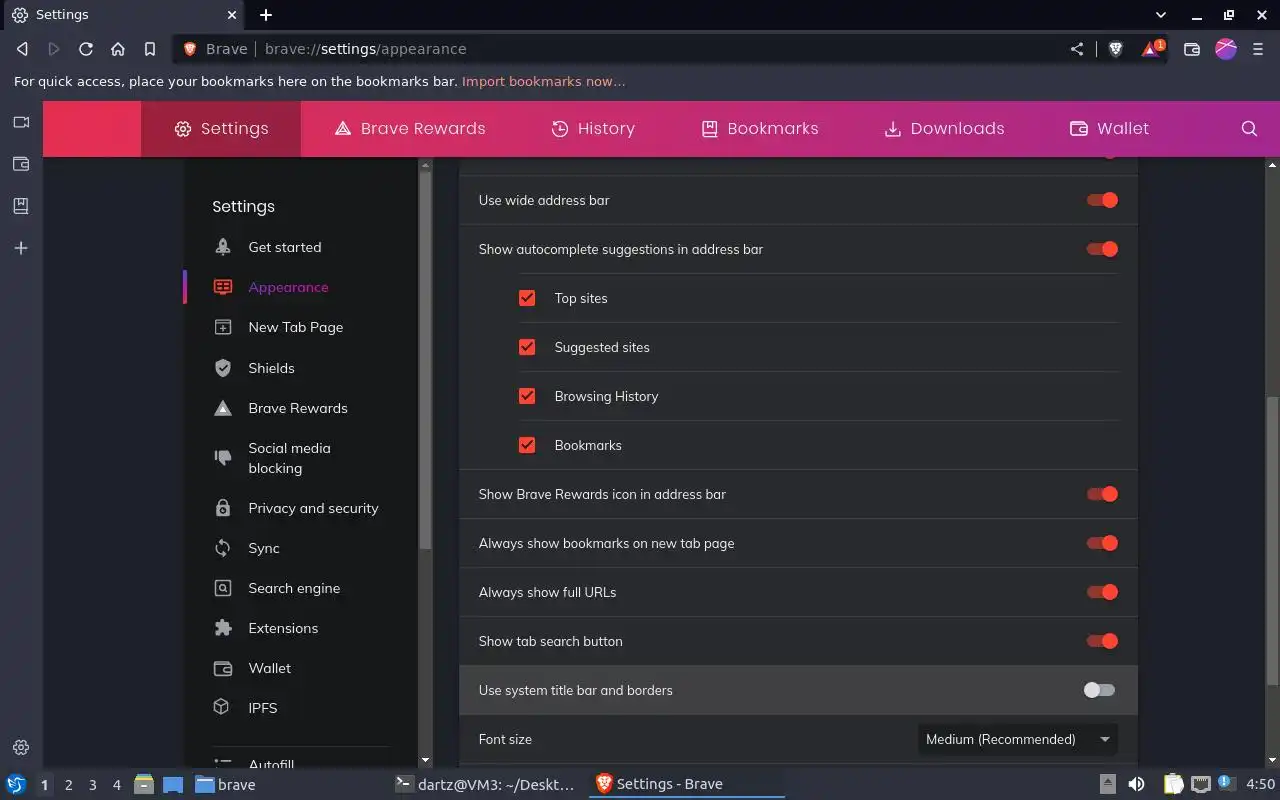Open Brave Shields lion icon in address bar
Image resolution: width=1280 pixels, height=800 pixels.
pyautogui.click(x=1116, y=49)
